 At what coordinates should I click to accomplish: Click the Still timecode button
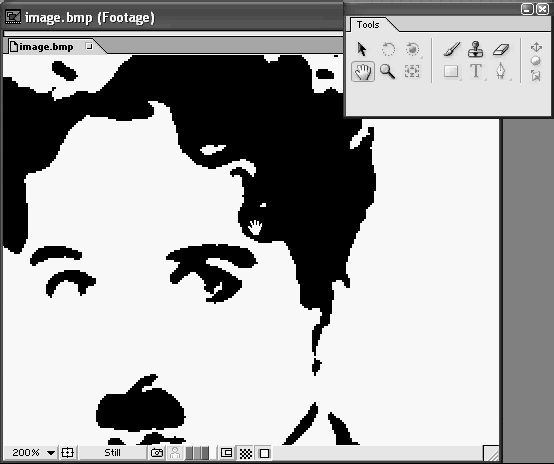[x=112, y=453]
